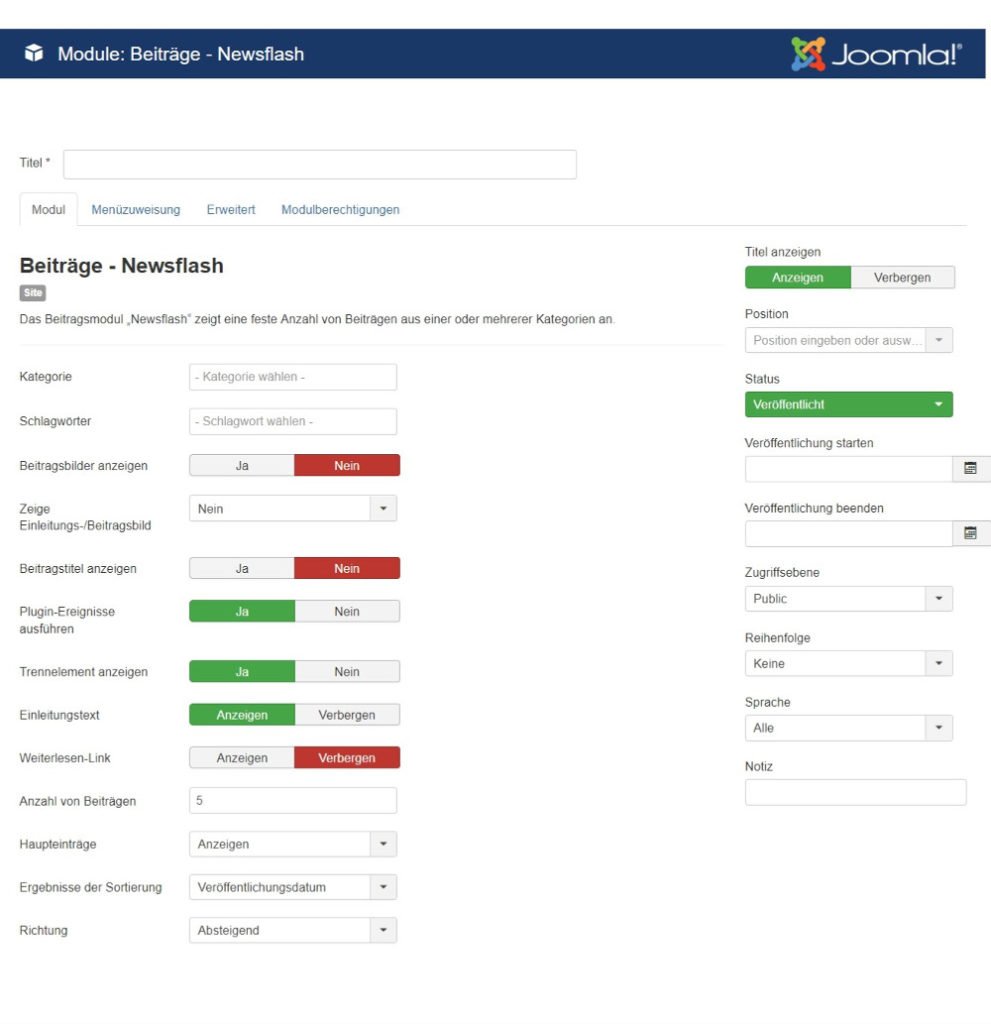Open the Zugriffsebene dropdown
The width and height of the screenshot is (991, 1024).
click(x=849, y=598)
